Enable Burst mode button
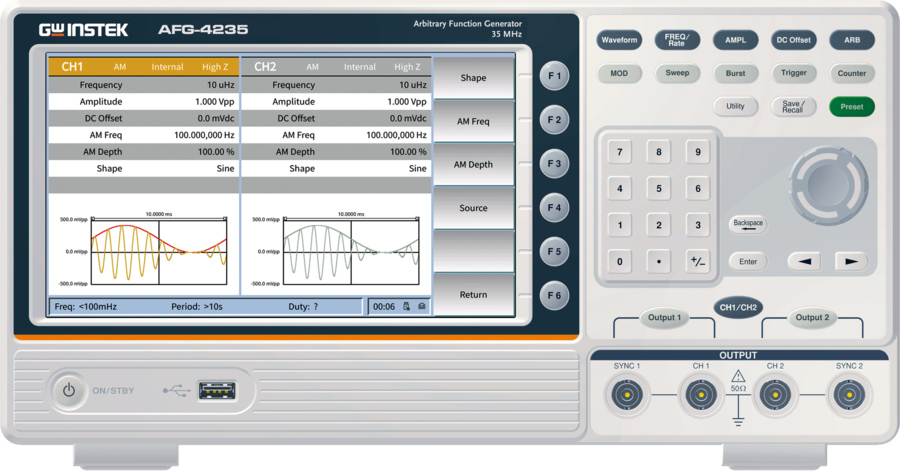 click(735, 73)
